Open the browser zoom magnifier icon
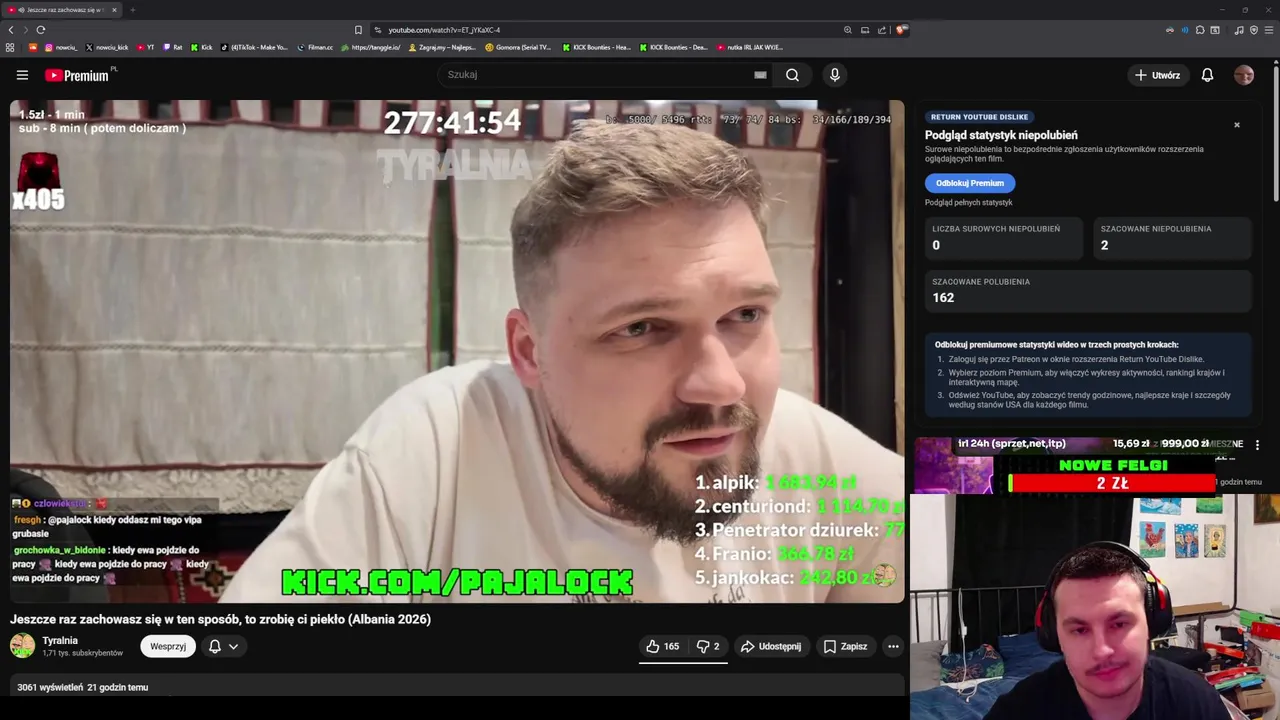The height and width of the screenshot is (720, 1280). (848, 30)
